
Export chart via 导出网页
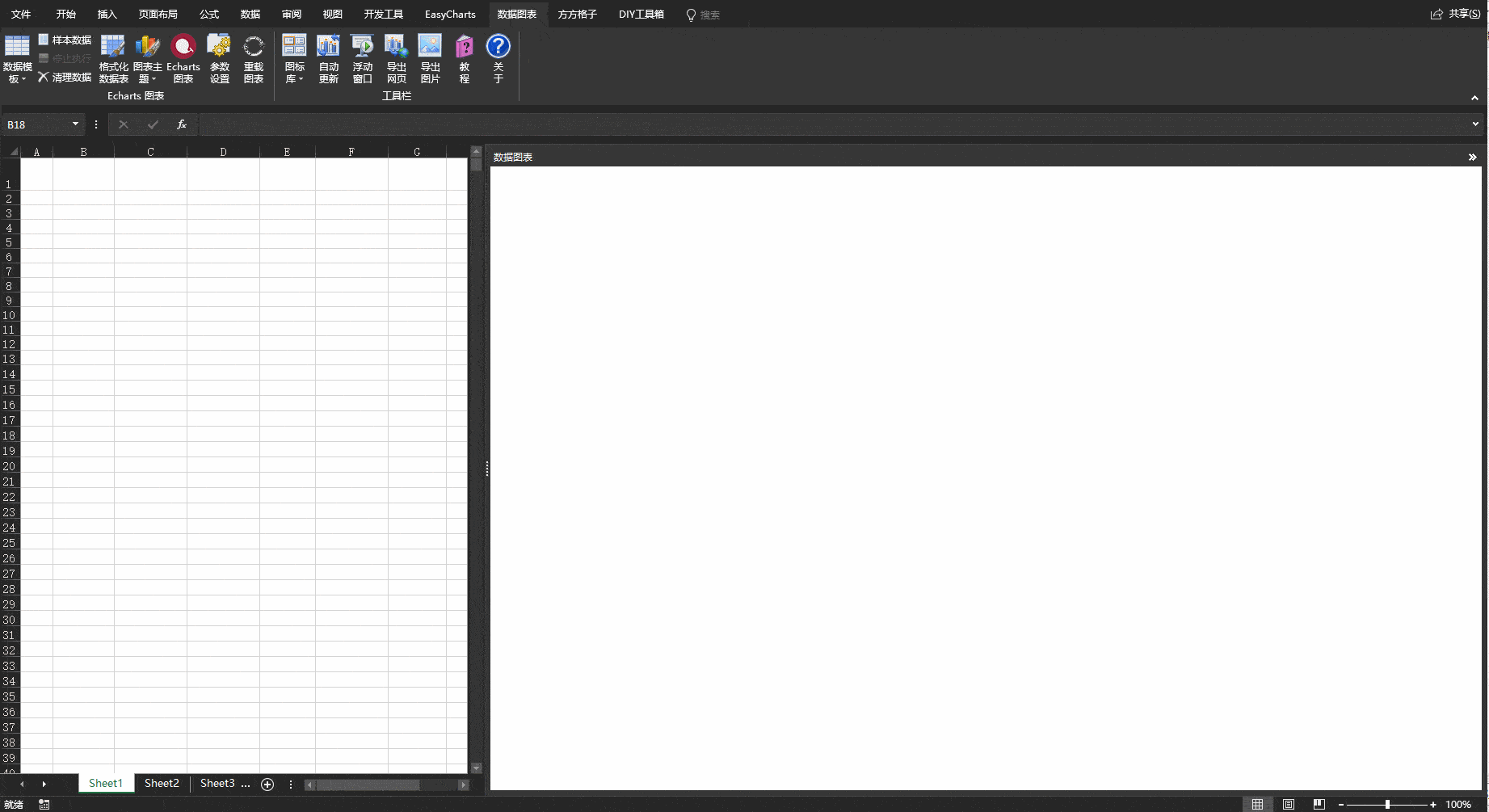(396, 58)
